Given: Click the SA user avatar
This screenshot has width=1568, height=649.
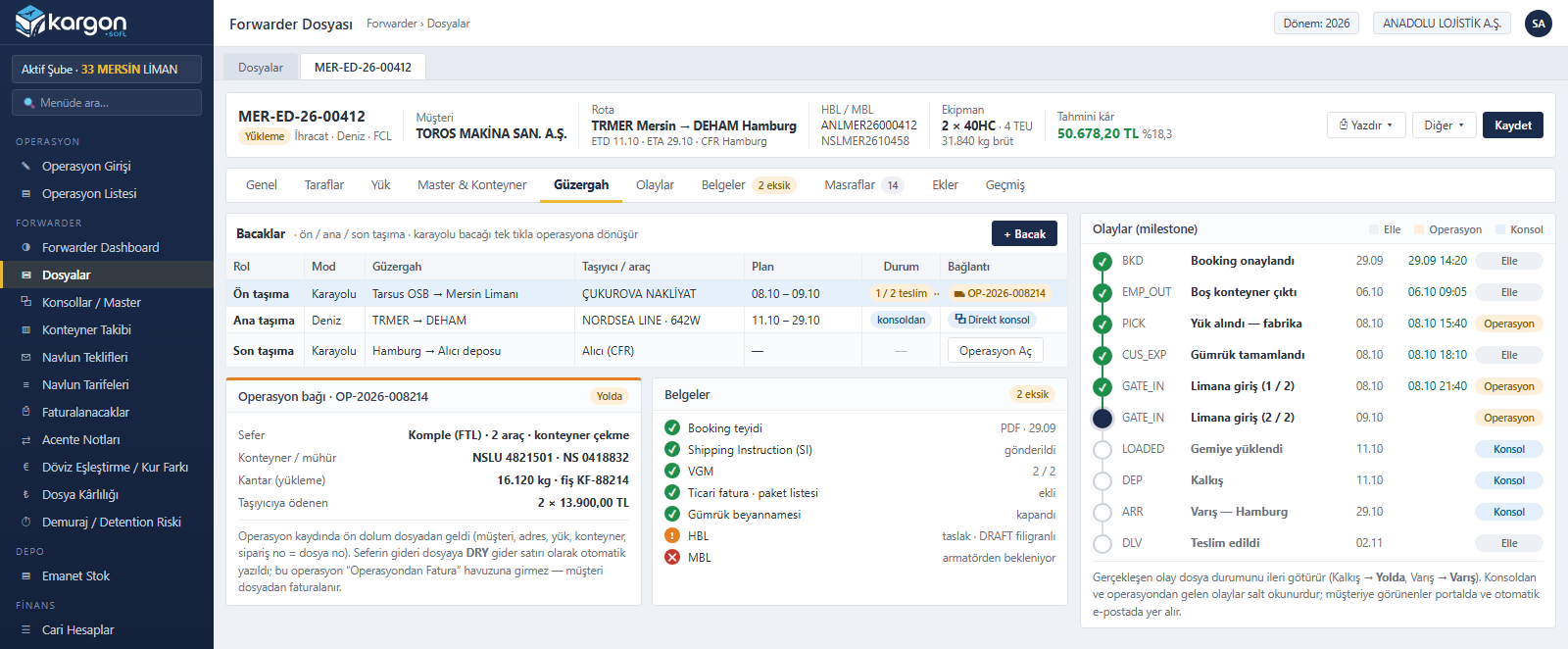Looking at the screenshot, I should click(1539, 24).
